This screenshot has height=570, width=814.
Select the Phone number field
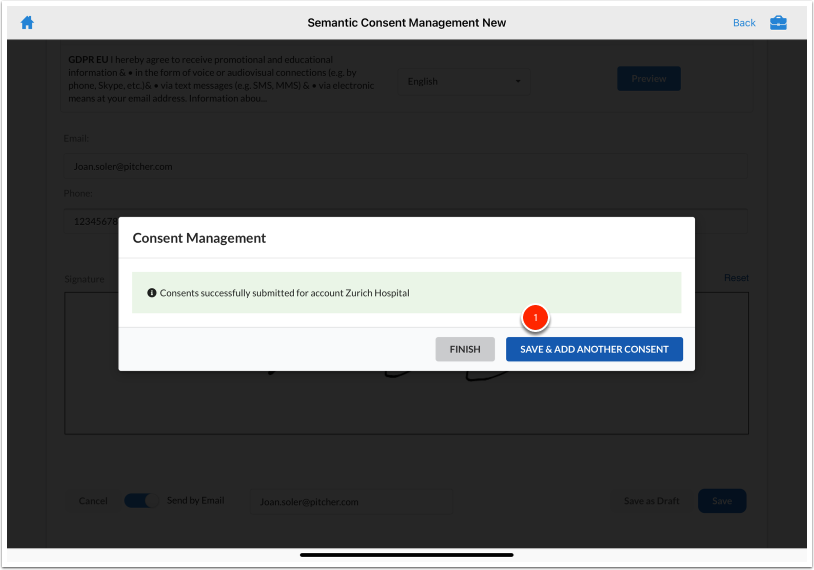(90, 222)
